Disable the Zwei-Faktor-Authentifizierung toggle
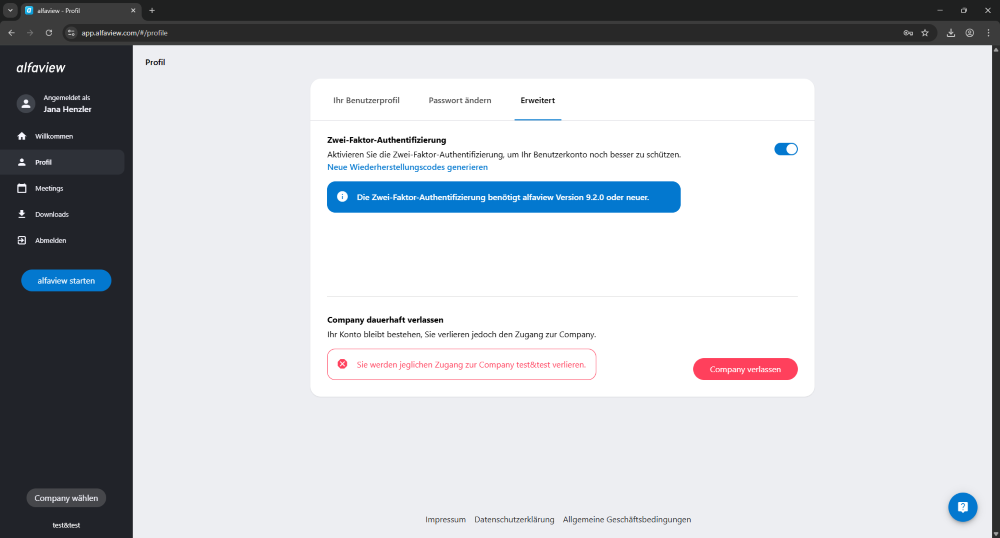The image size is (1000, 538). pyautogui.click(x=785, y=149)
